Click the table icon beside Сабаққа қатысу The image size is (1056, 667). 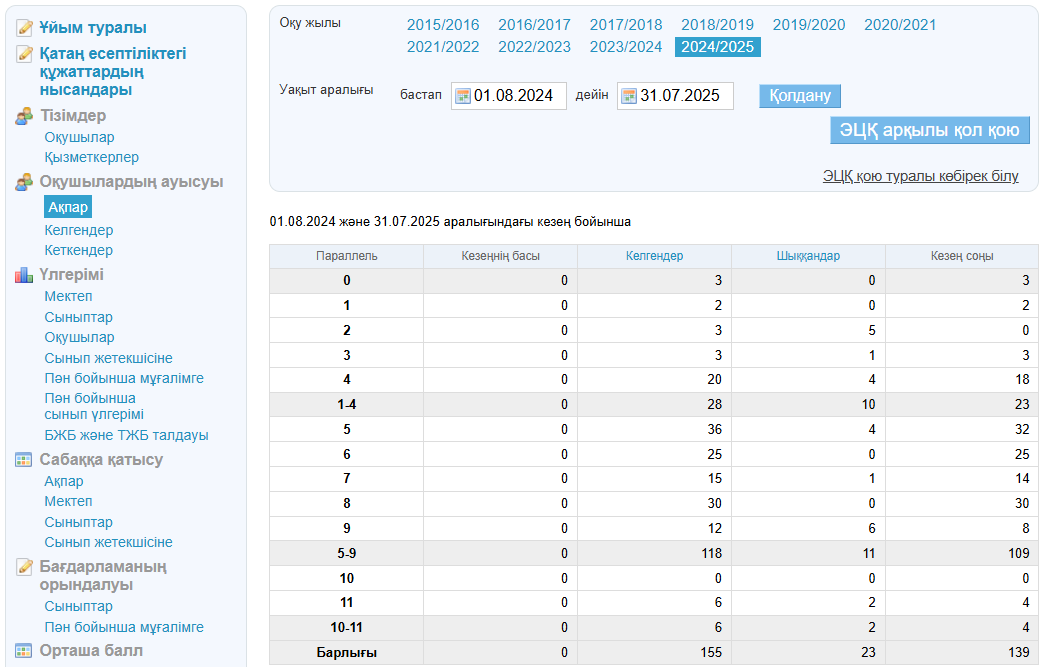[25, 460]
